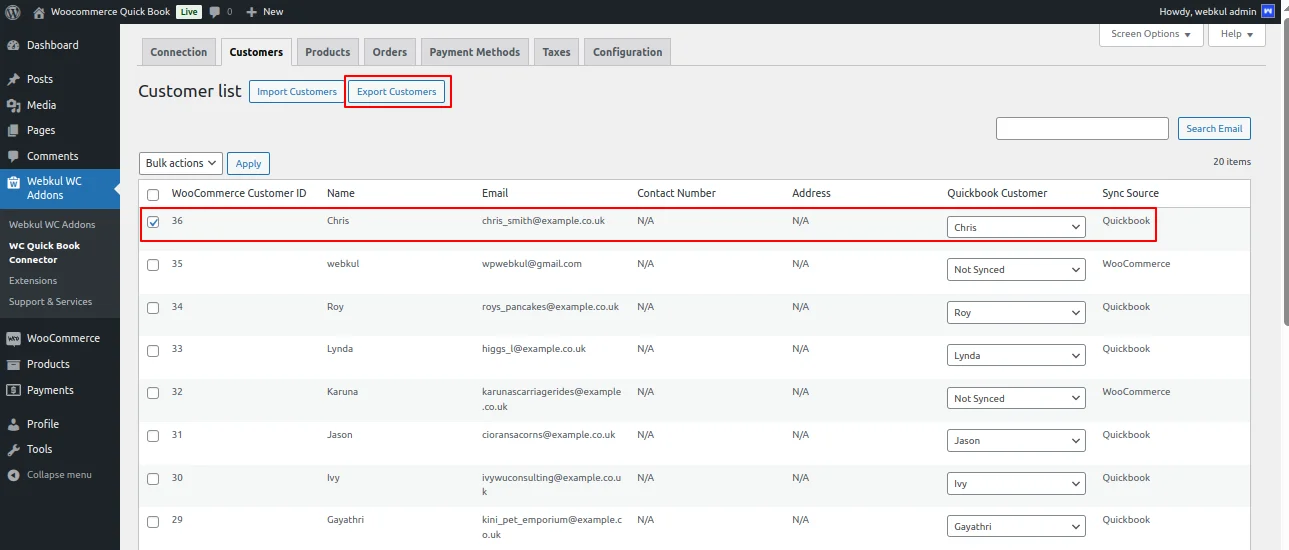Check the box for customer webkul
1289x550 pixels.
click(153, 265)
